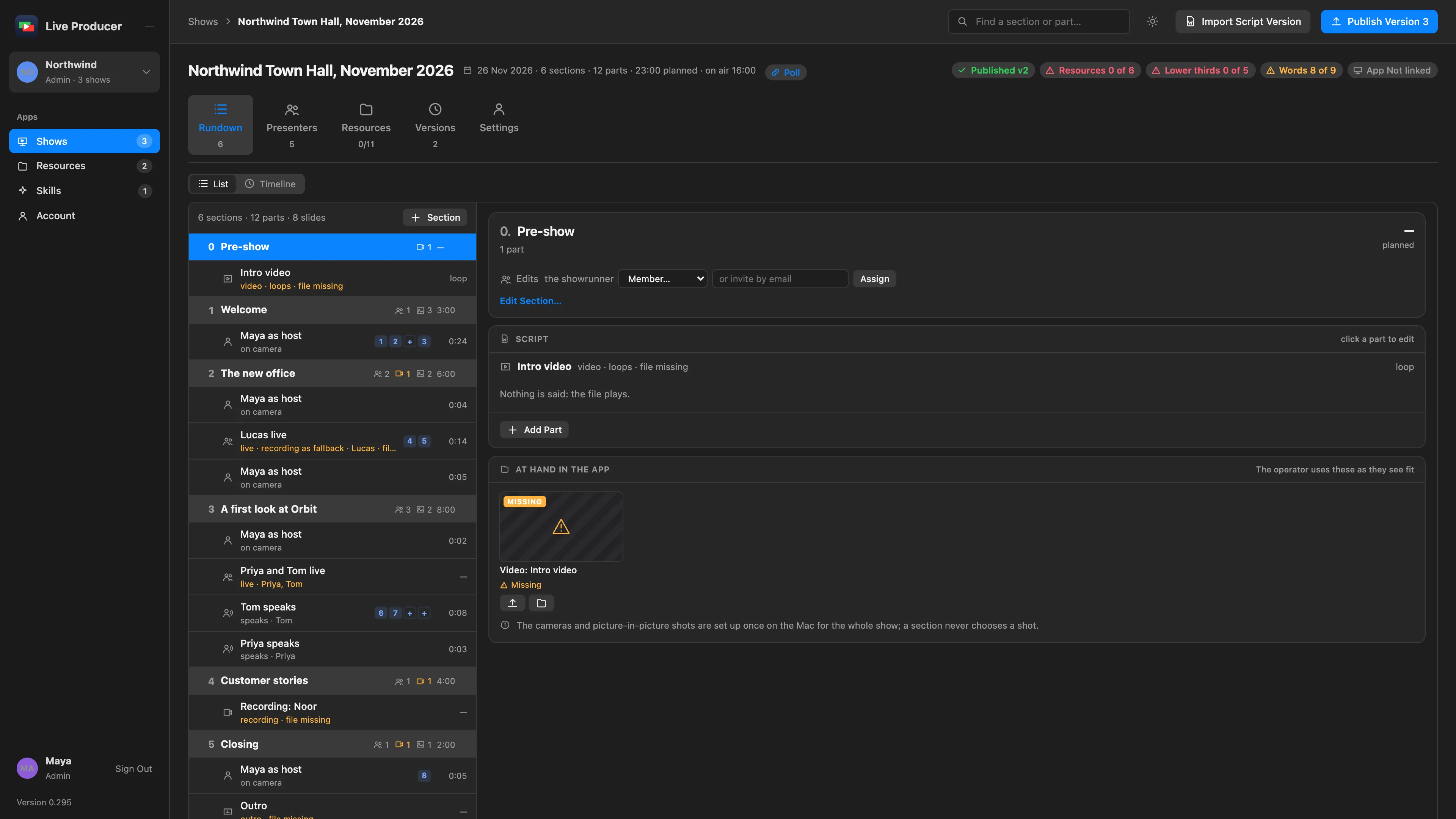Click slide badge 8 in Closing's Maya as host
The height and width of the screenshot is (819, 1456).
(x=424, y=775)
